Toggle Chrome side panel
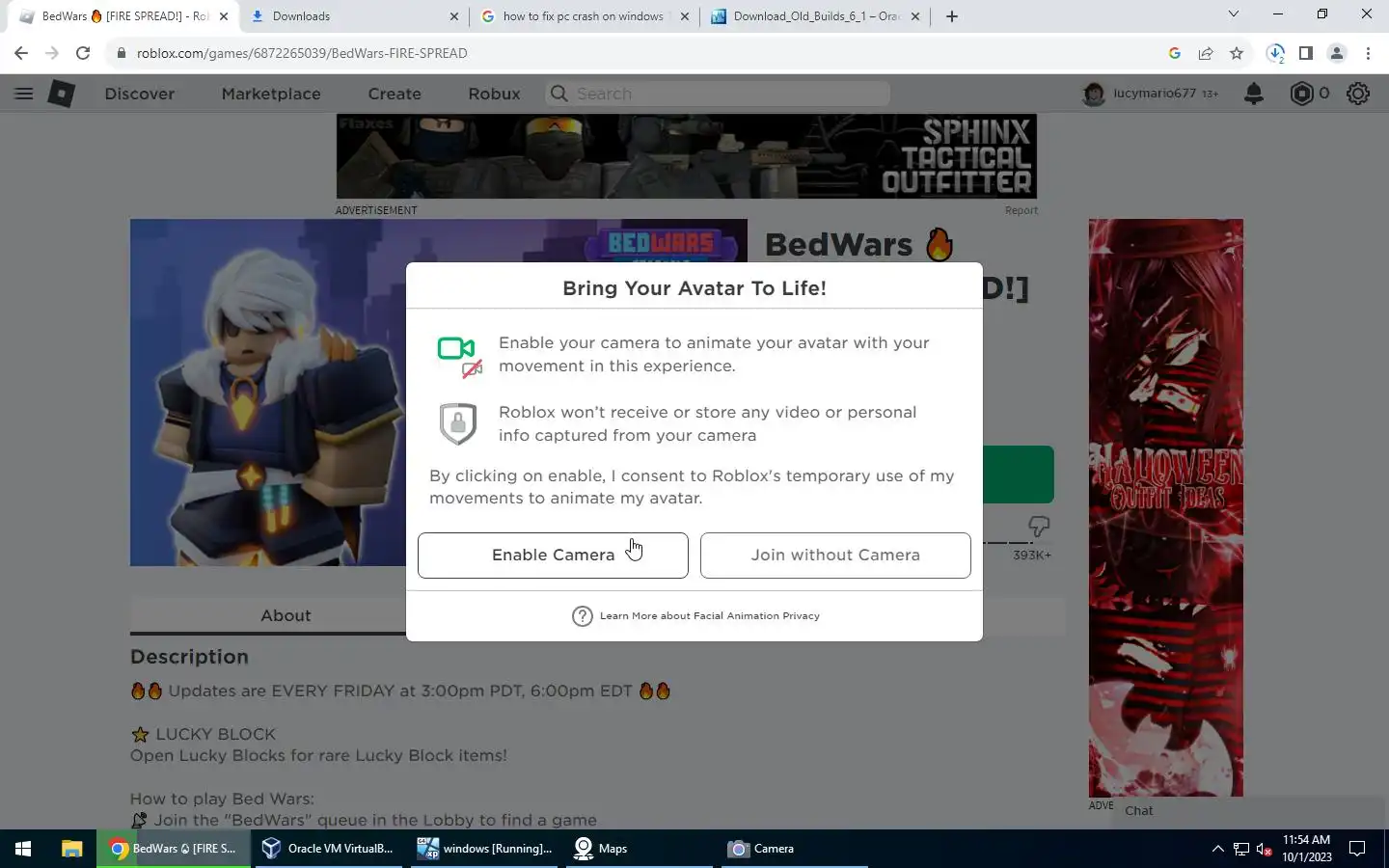 pyautogui.click(x=1306, y=53)
